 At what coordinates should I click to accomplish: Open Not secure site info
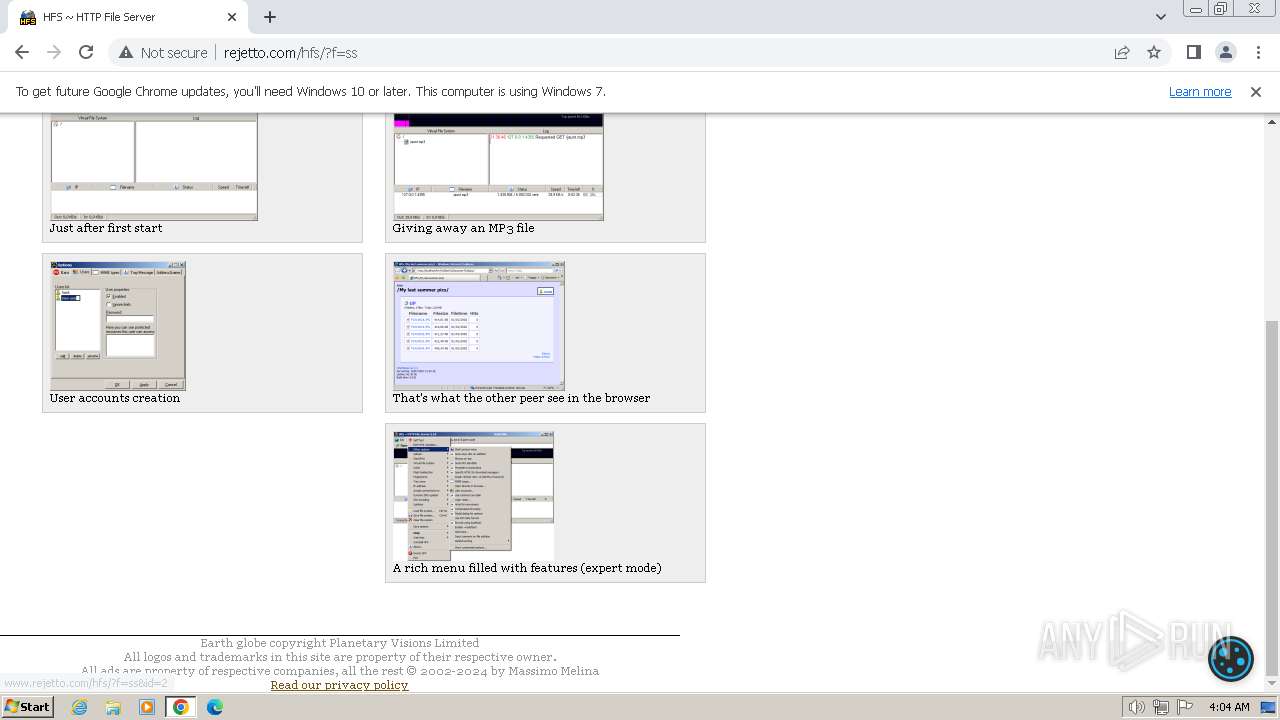163,52
